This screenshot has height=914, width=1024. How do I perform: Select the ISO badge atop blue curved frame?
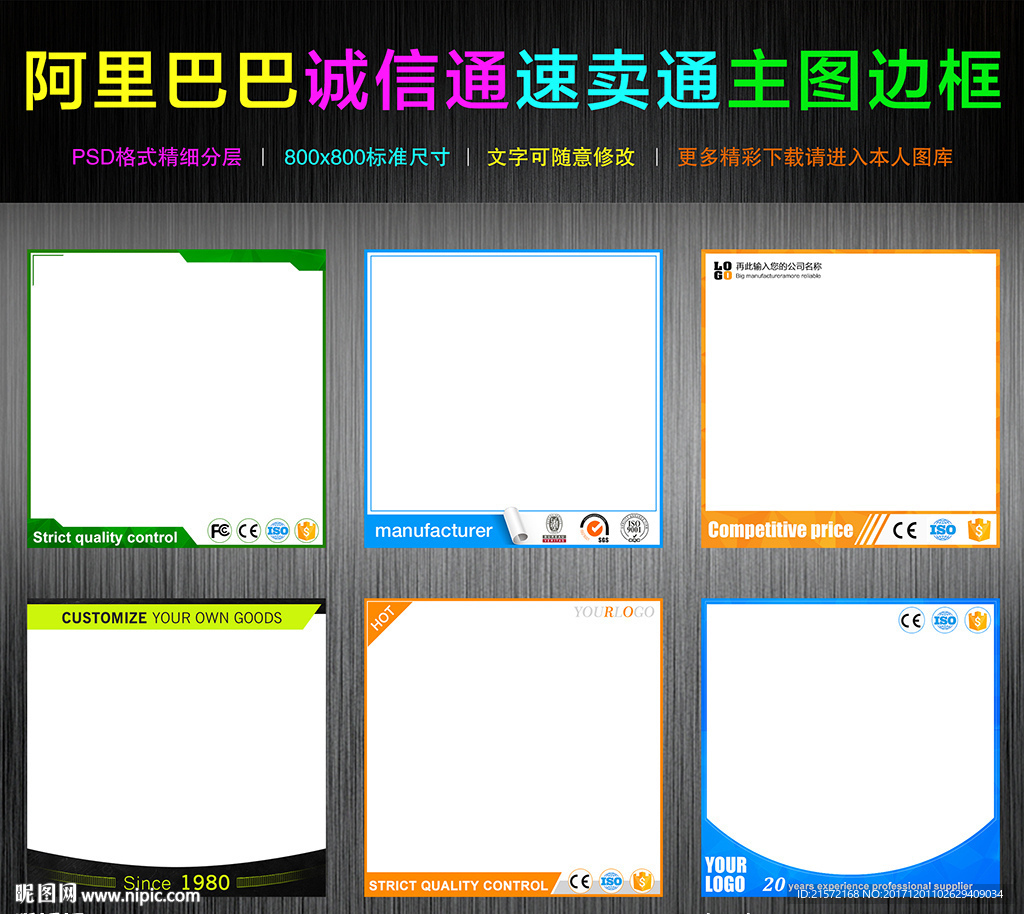click(x=944, y=620)
